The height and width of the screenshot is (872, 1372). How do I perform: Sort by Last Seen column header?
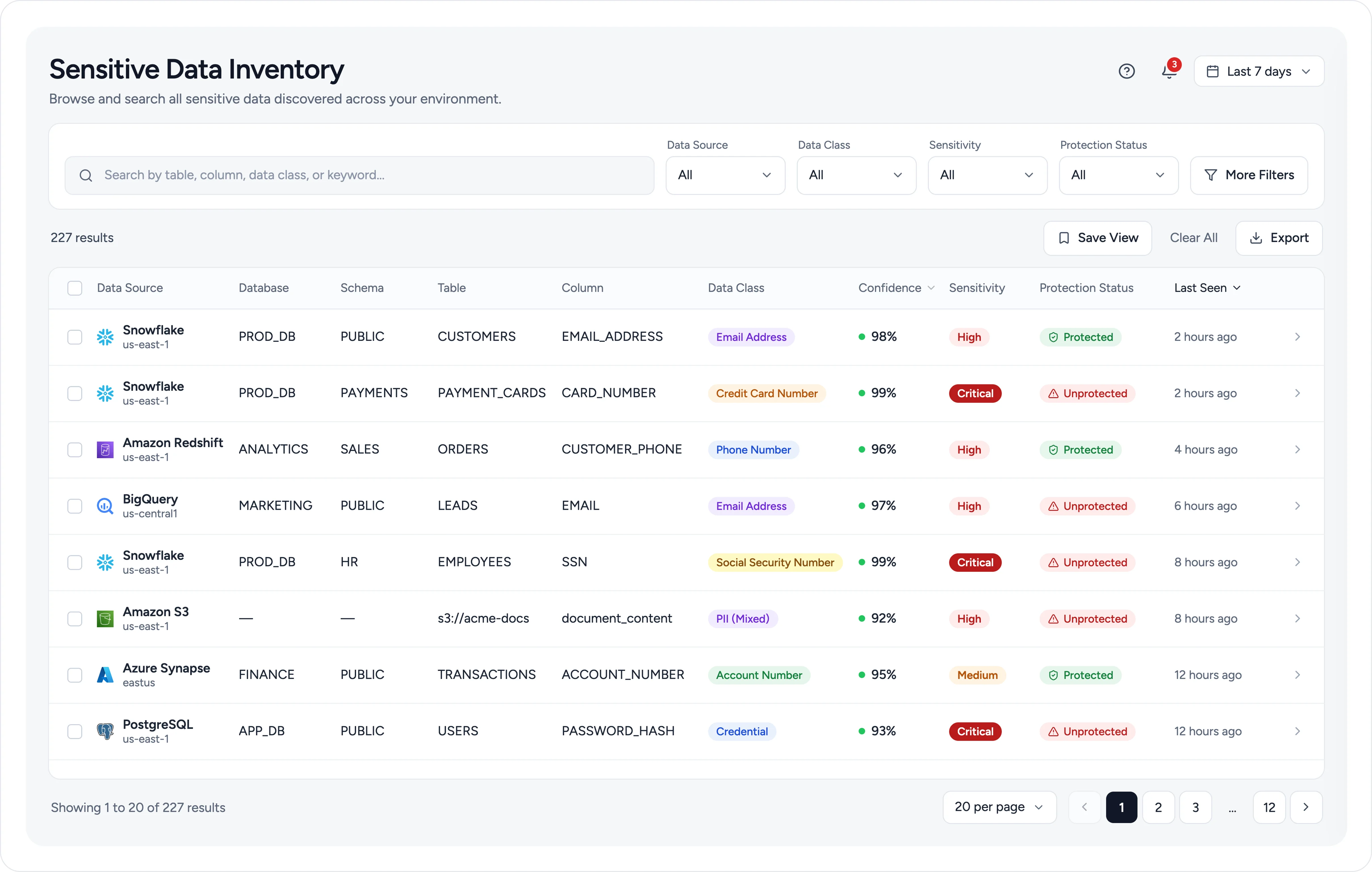point(1207,288)
